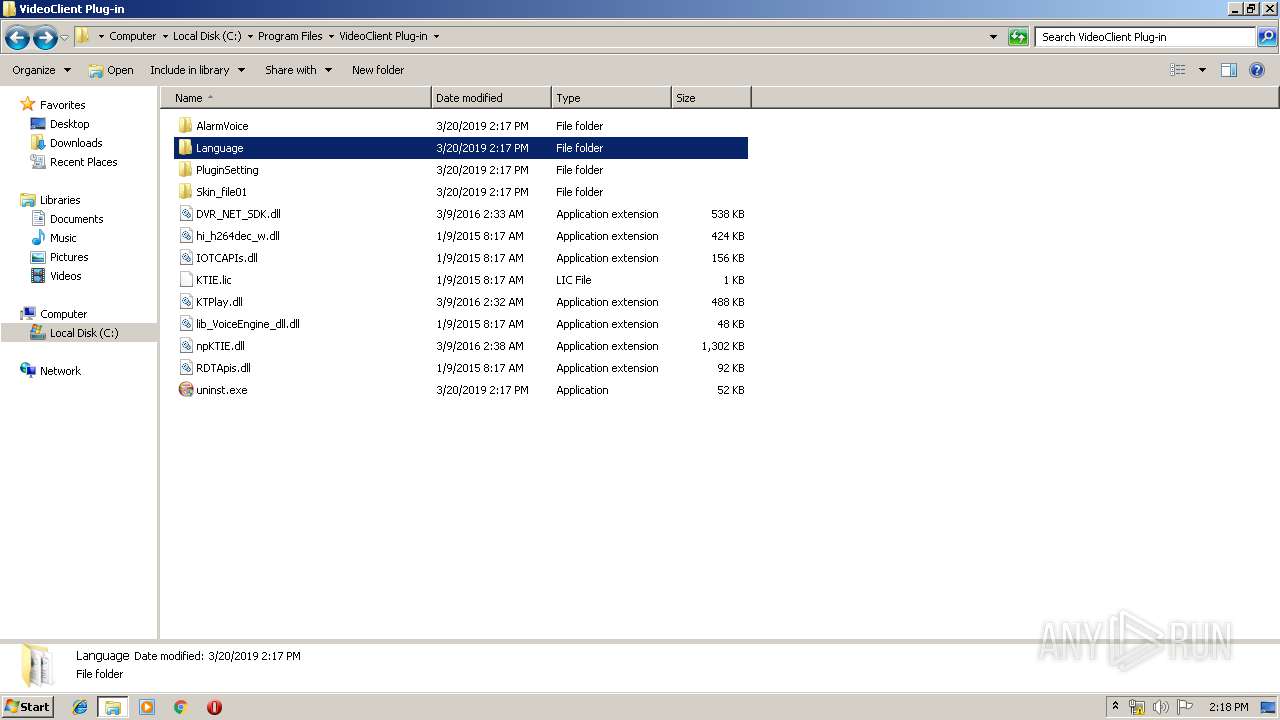The width and height of the screenshot is (1280, 720).
Task: Select the lib_VoiceEngine_dll.dll file name
Action: tap(247, 324)
